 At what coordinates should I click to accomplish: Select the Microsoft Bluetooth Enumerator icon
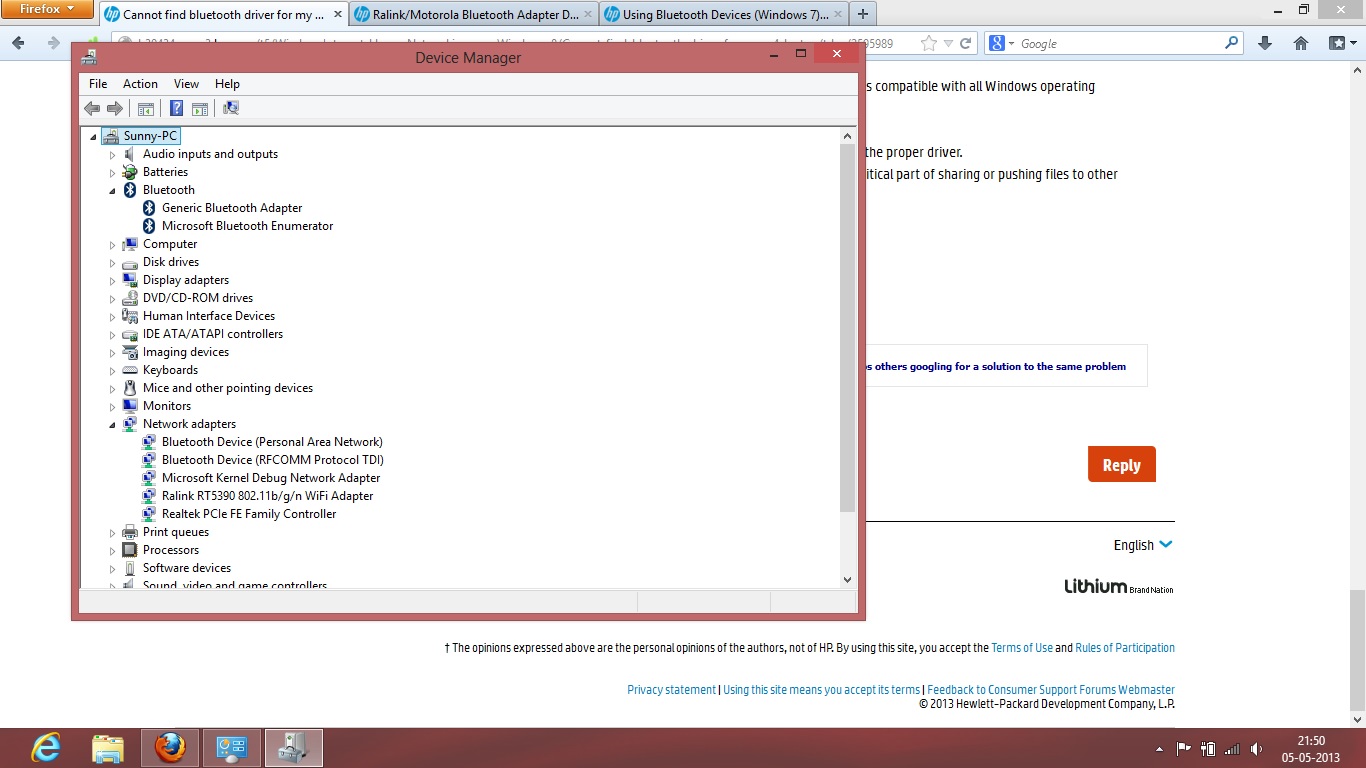pos(149,226)
